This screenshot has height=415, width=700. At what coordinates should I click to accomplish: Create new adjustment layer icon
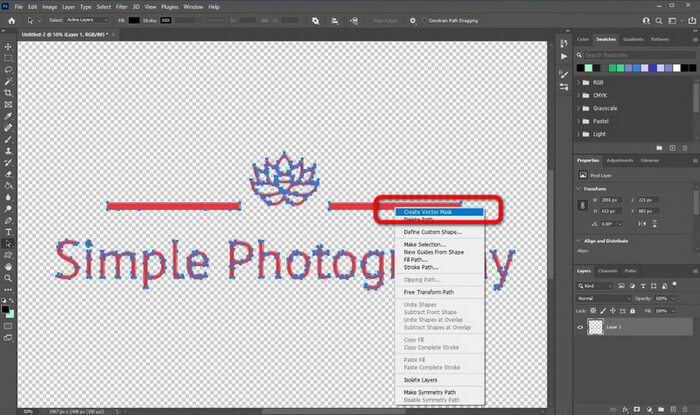[x=649, y=409]
